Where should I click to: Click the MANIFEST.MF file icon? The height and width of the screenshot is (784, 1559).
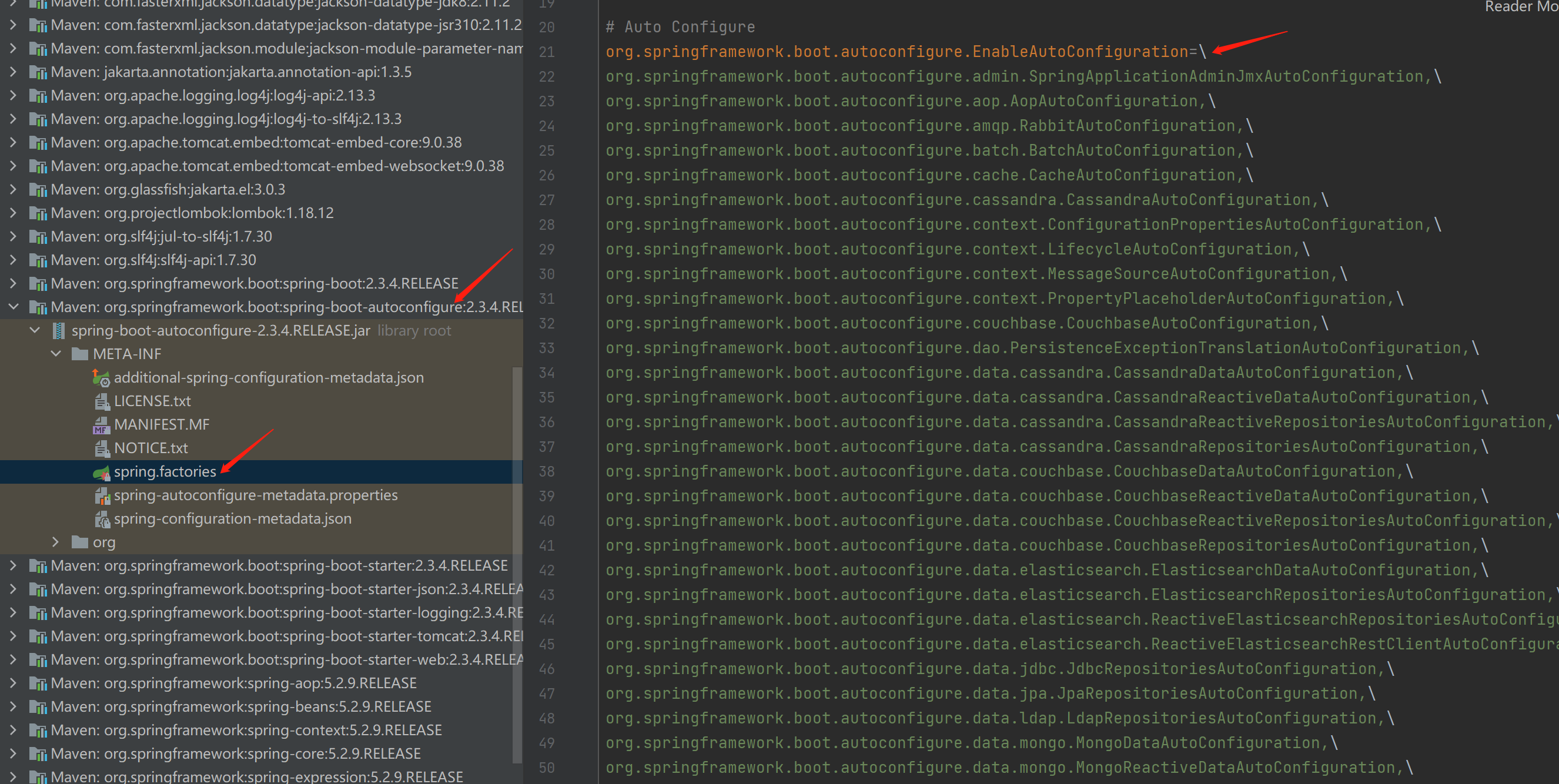pyautogui.click(x=101, y=425)
